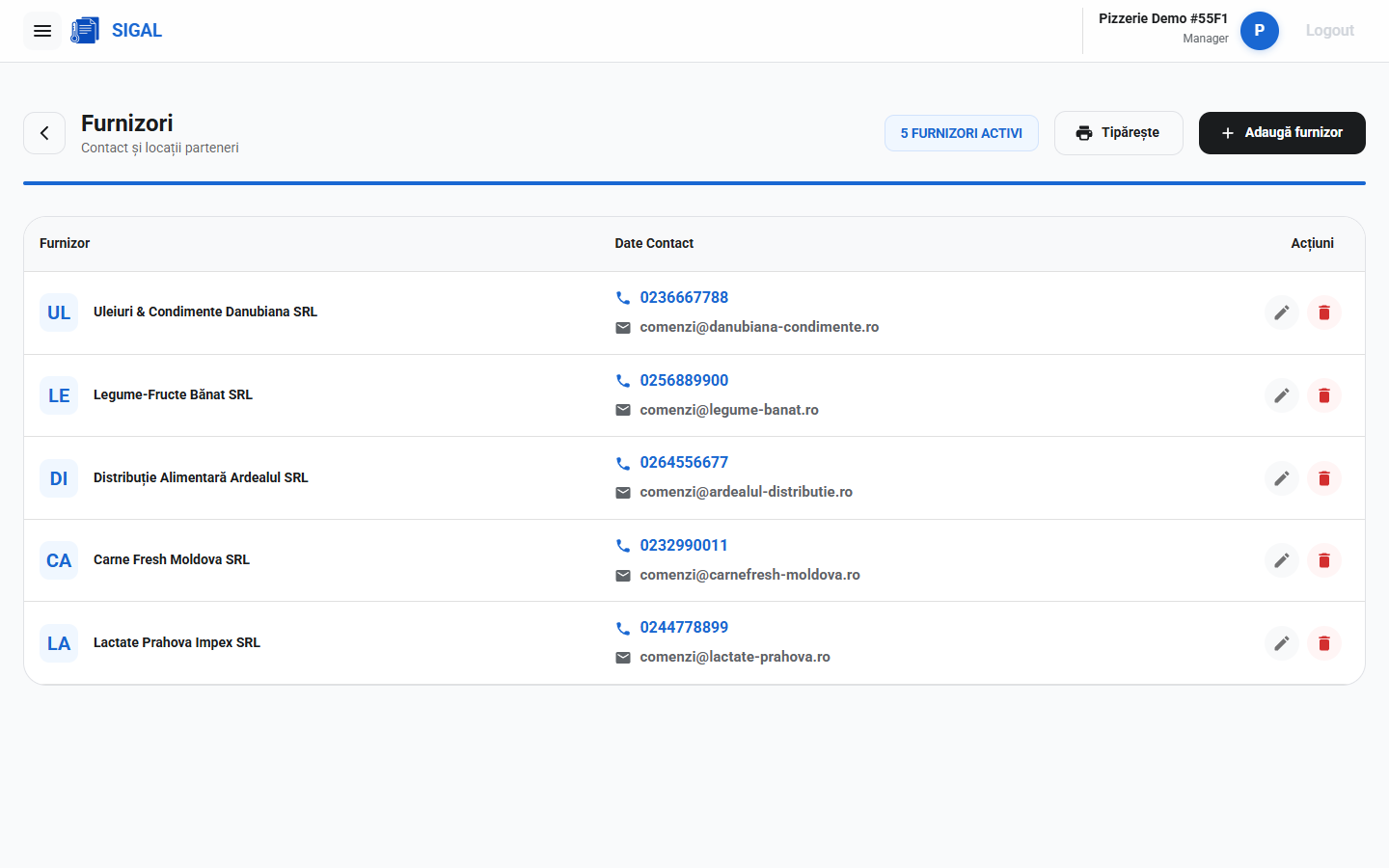The width and height of the screenshot is (1389, 868).
Task: Click email comenzi@legume-banat.ro
Action: click(x=729, y=410)
